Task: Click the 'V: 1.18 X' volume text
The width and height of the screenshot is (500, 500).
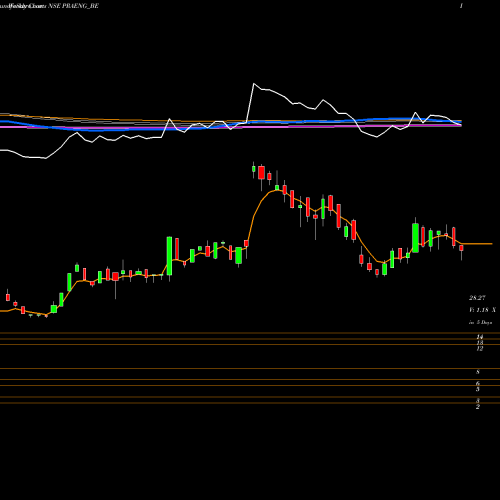Action: click(x=482, y=310)
